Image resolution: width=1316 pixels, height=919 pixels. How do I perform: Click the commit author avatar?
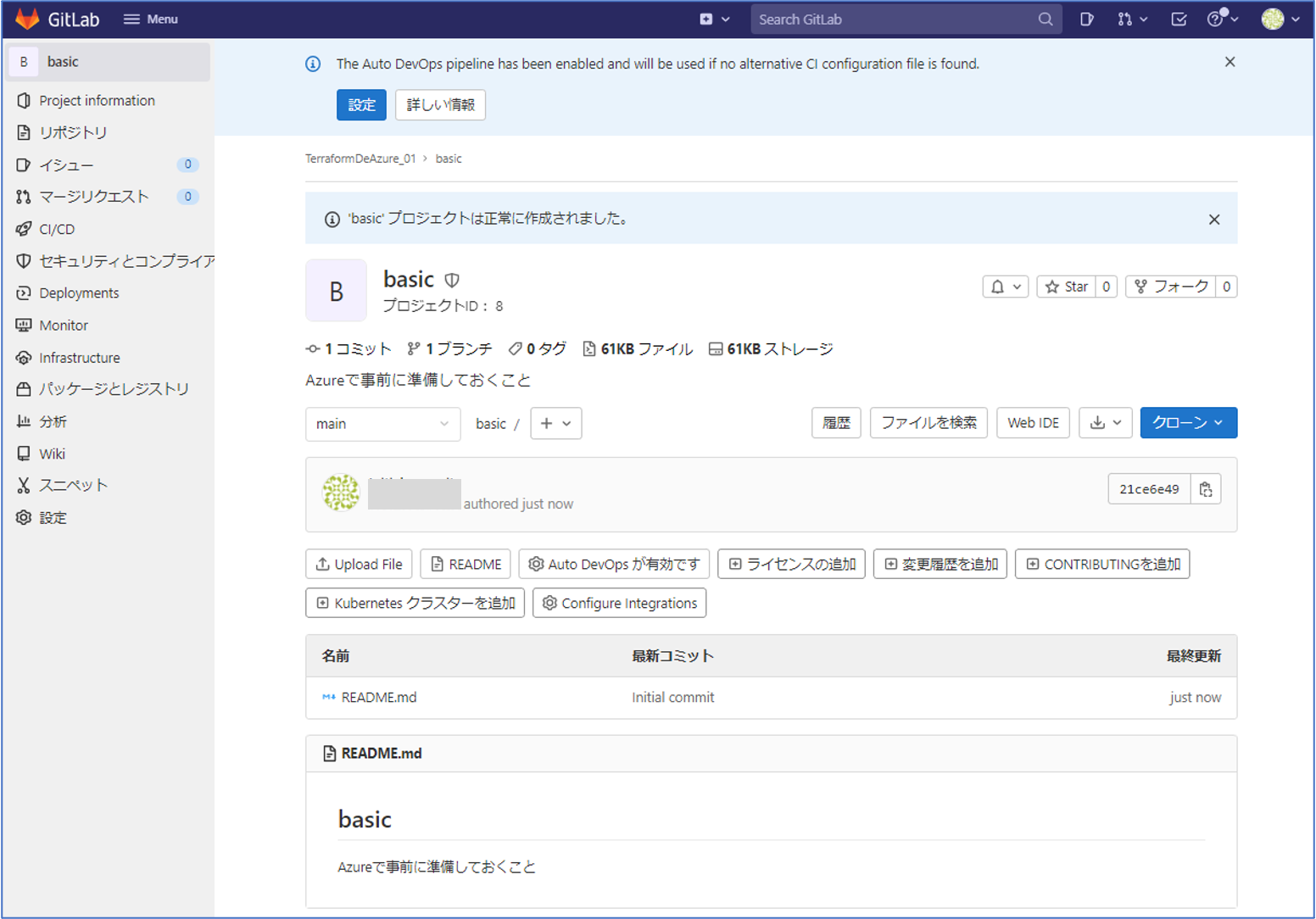[341, 493]
